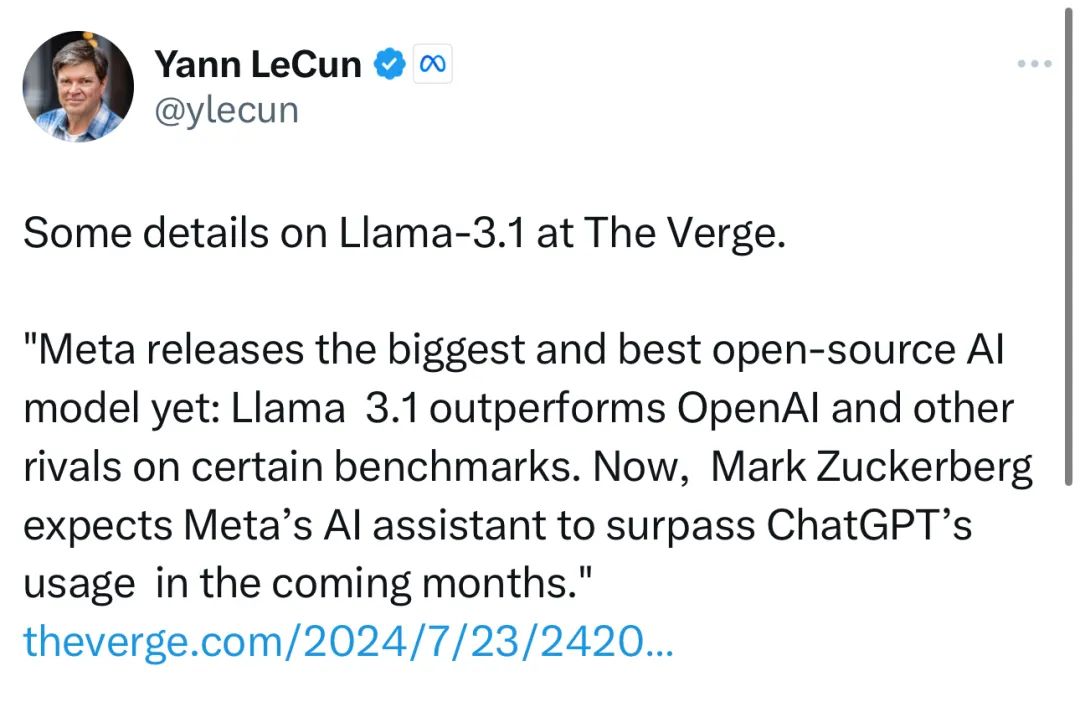Click the word "outperforms" in the tweet
Screen dimensions: 1080x702
[x=548, y=409]
